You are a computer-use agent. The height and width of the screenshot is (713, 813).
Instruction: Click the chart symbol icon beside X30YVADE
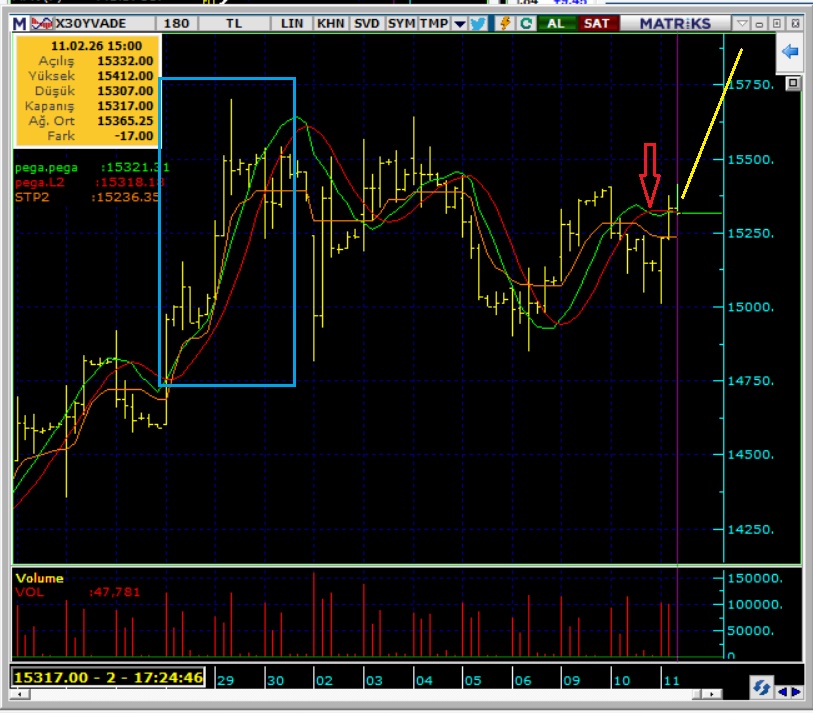(x=41, y=23)
